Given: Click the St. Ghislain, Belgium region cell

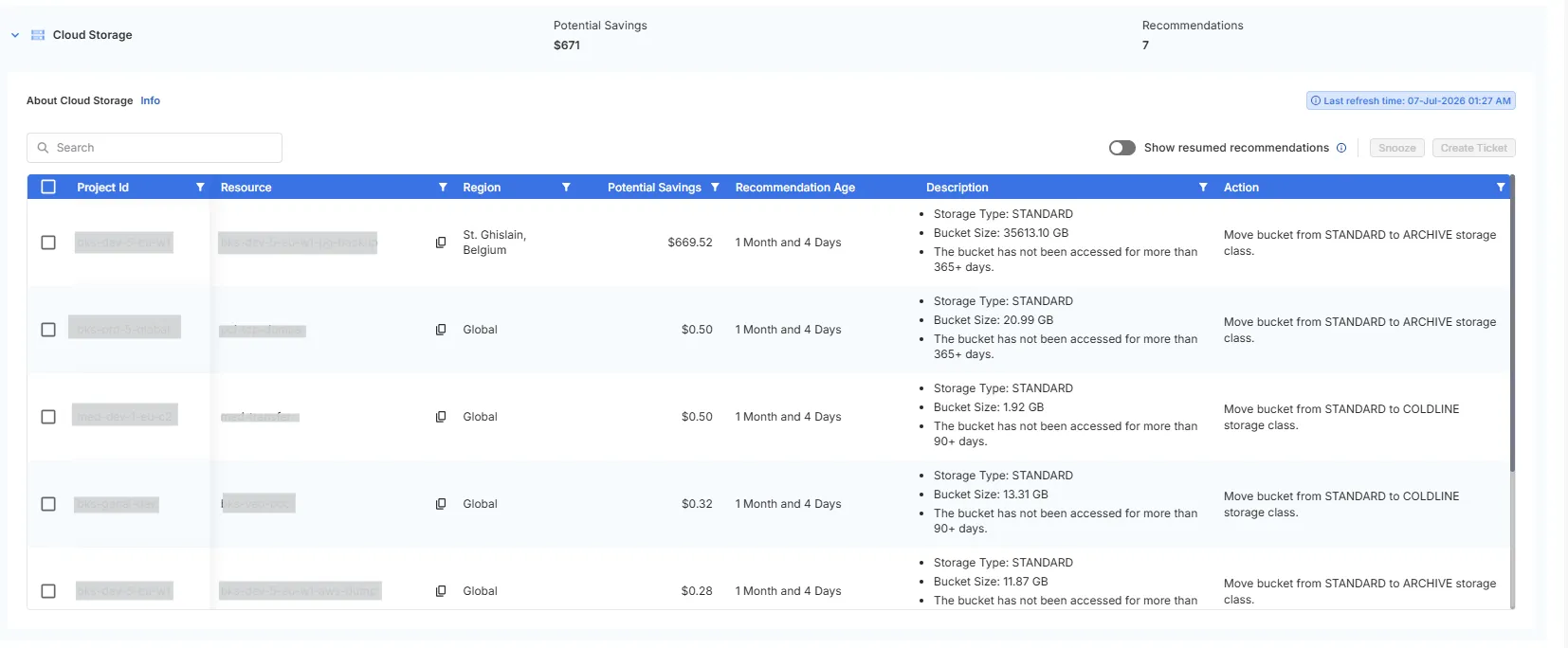Looking at the screenshot, I should click(x=494, y=243).
